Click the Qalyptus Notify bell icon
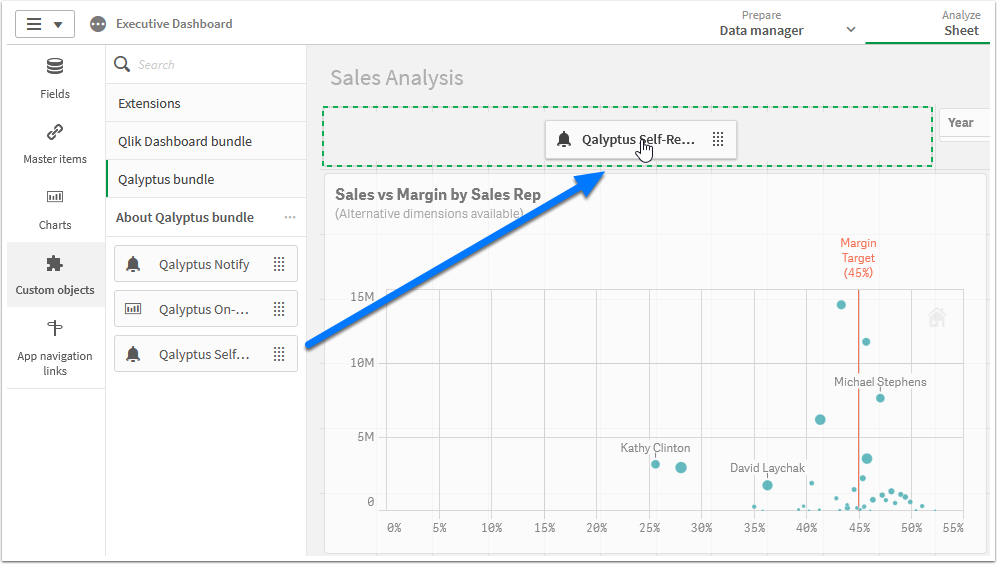 tap(133, 265)
